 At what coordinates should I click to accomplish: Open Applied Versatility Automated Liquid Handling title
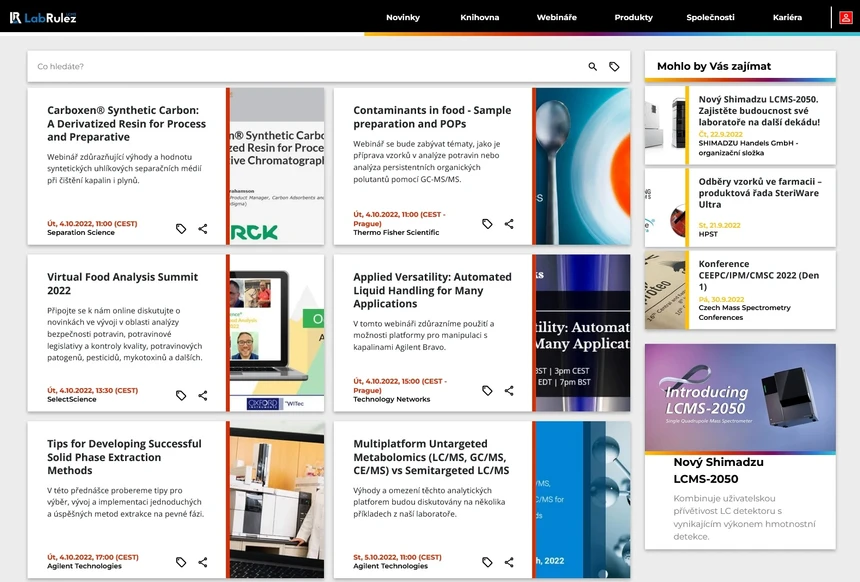coord(432,290)
